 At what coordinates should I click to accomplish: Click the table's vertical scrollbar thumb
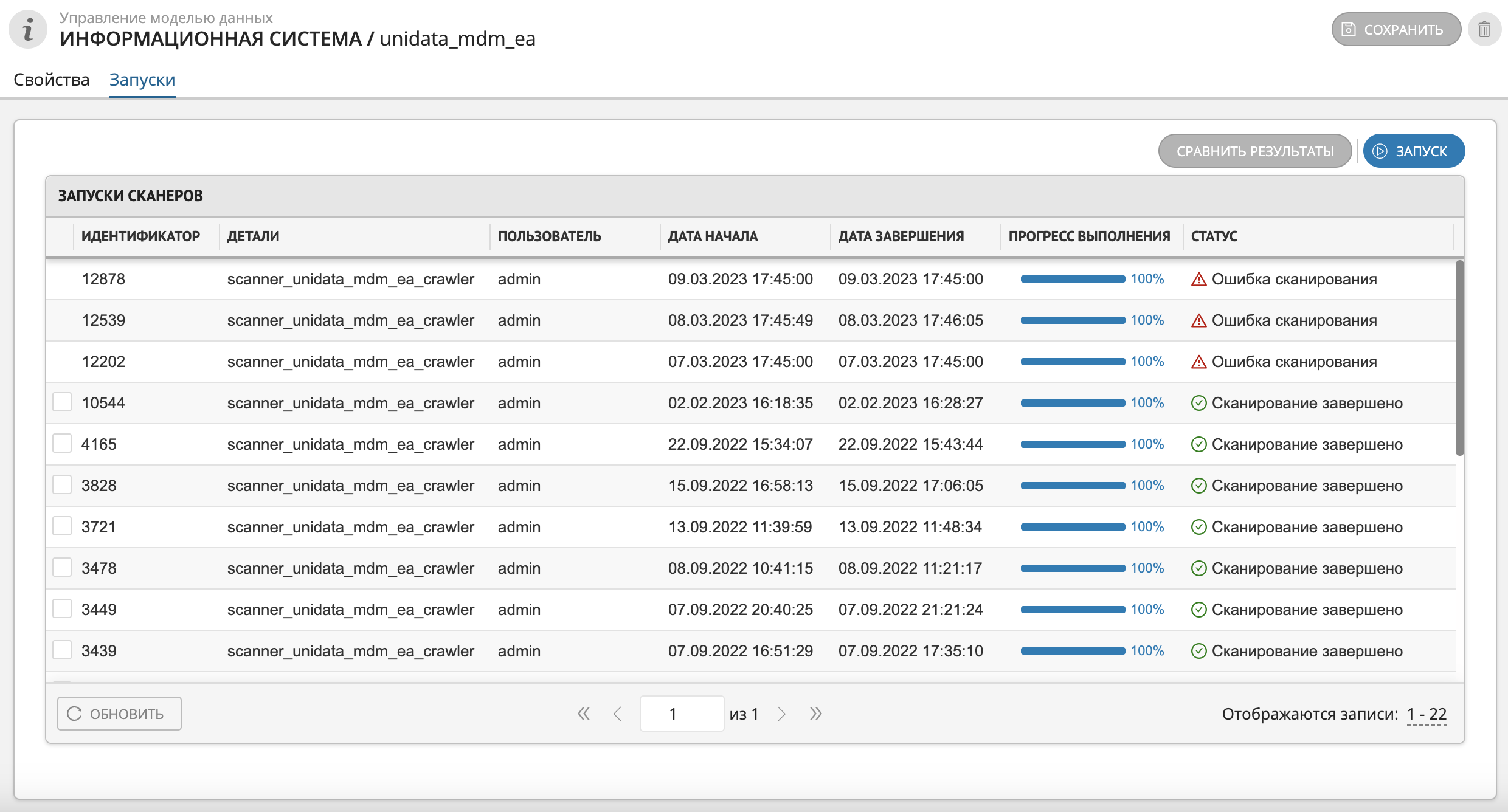[1459, 357]
